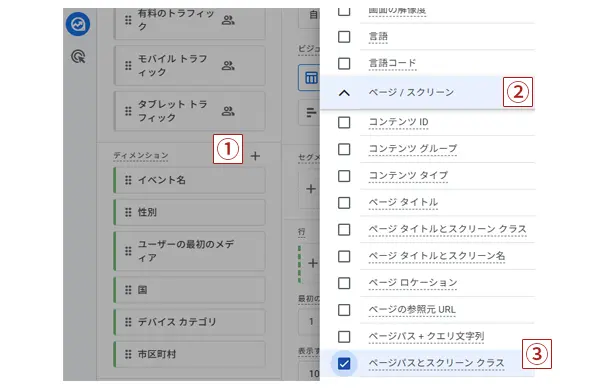Click the ディメンション section label
The image size is (600, 388).
(x=141, y=155)
